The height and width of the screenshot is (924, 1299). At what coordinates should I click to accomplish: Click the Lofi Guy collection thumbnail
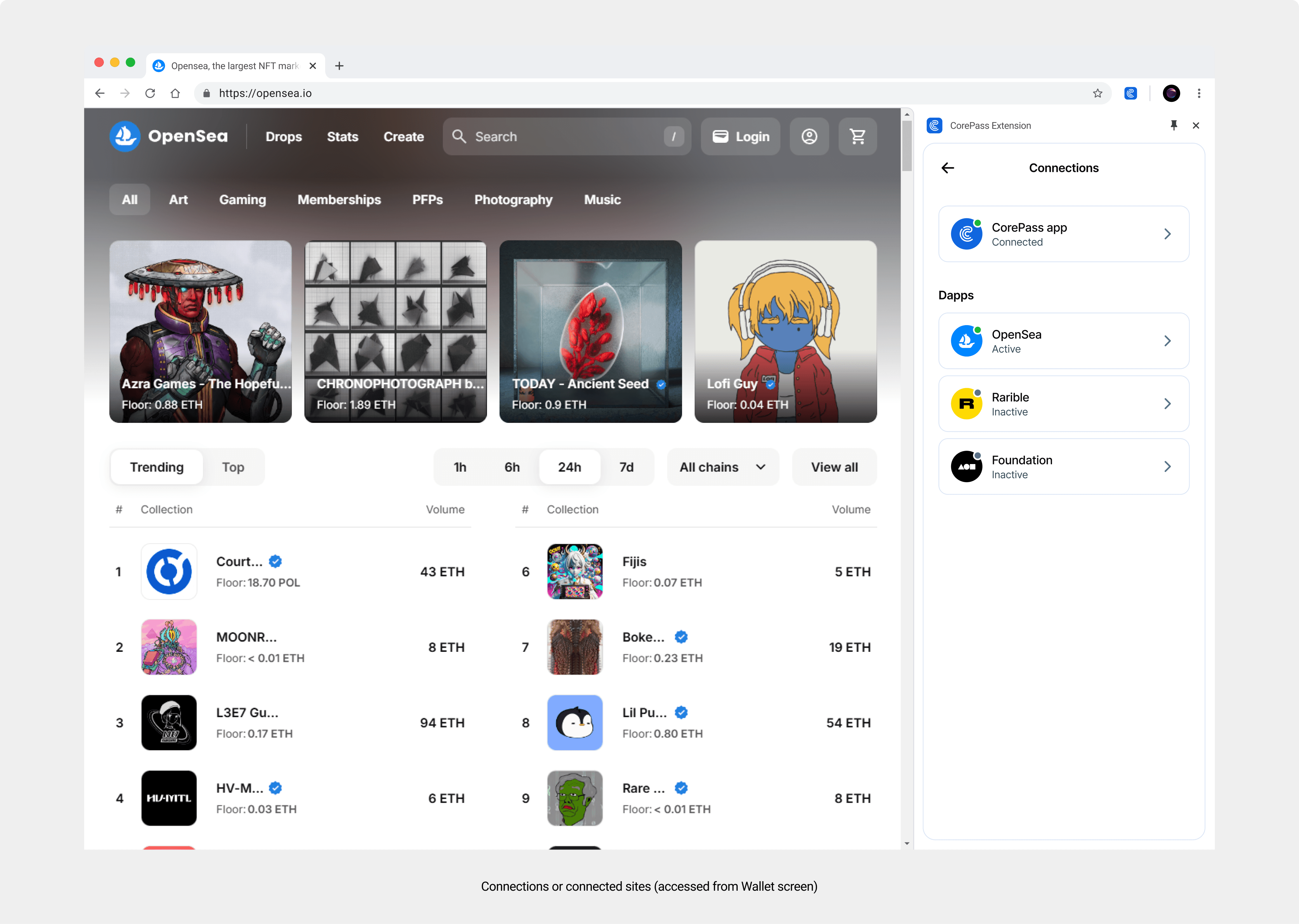[x=785, y=331]
